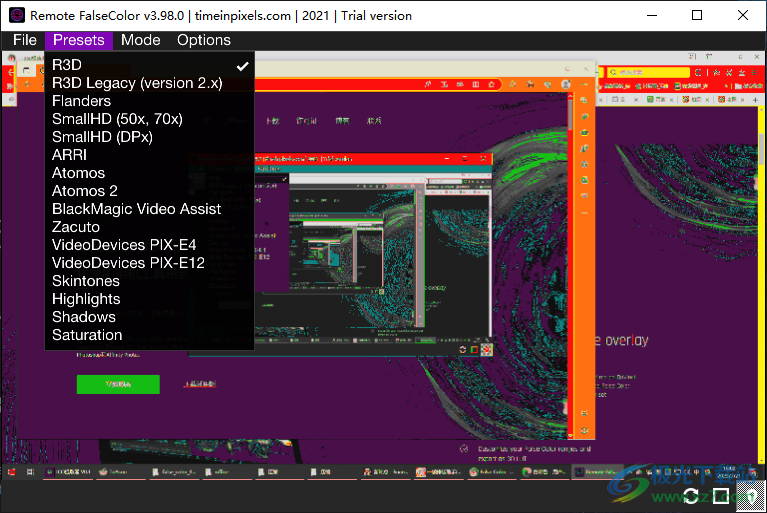Open the Options menu
Viewport: 767px width, 513px height.
coord(203,40)
